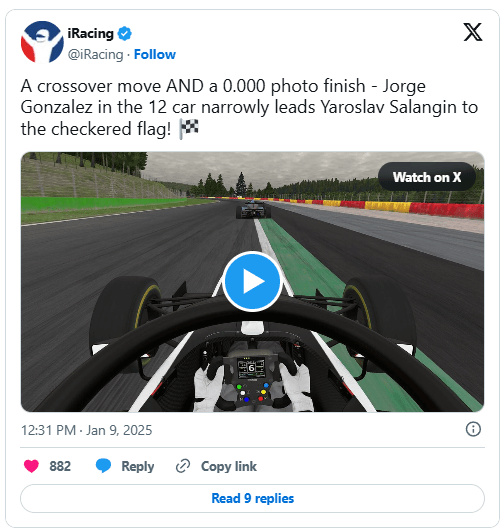Click the reply speech bubble icon

pyautogui.click(x=103, y=466)
